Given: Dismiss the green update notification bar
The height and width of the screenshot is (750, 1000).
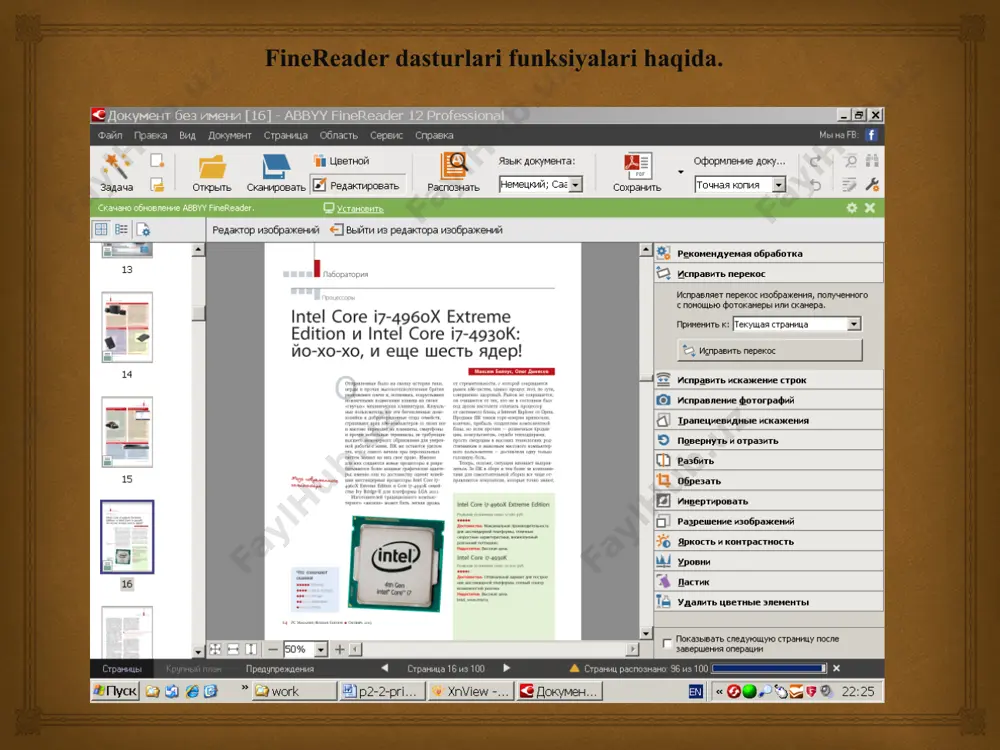Looking at the screenshot, I should 869,208.
